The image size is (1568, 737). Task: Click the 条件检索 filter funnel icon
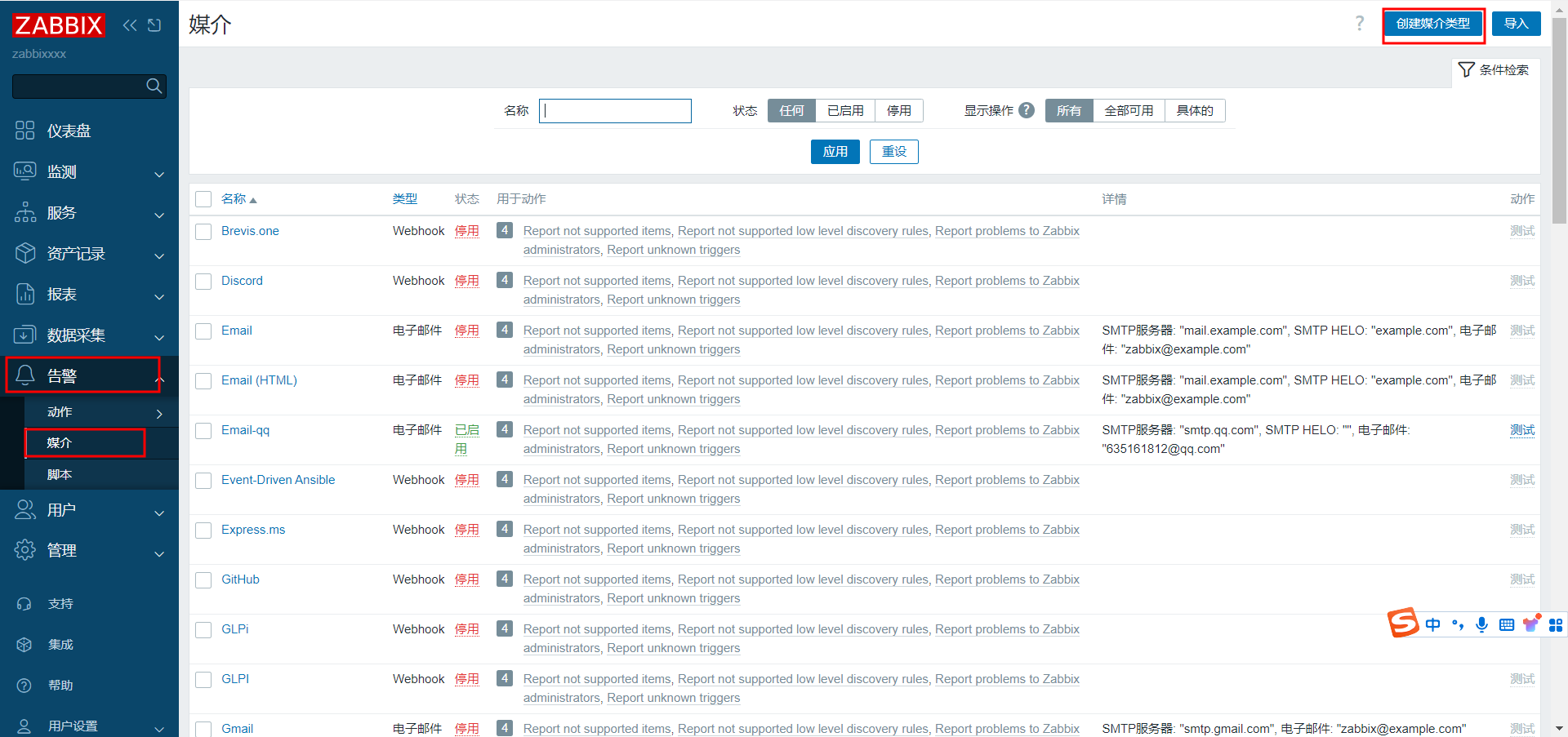(x=1467, y=70)
